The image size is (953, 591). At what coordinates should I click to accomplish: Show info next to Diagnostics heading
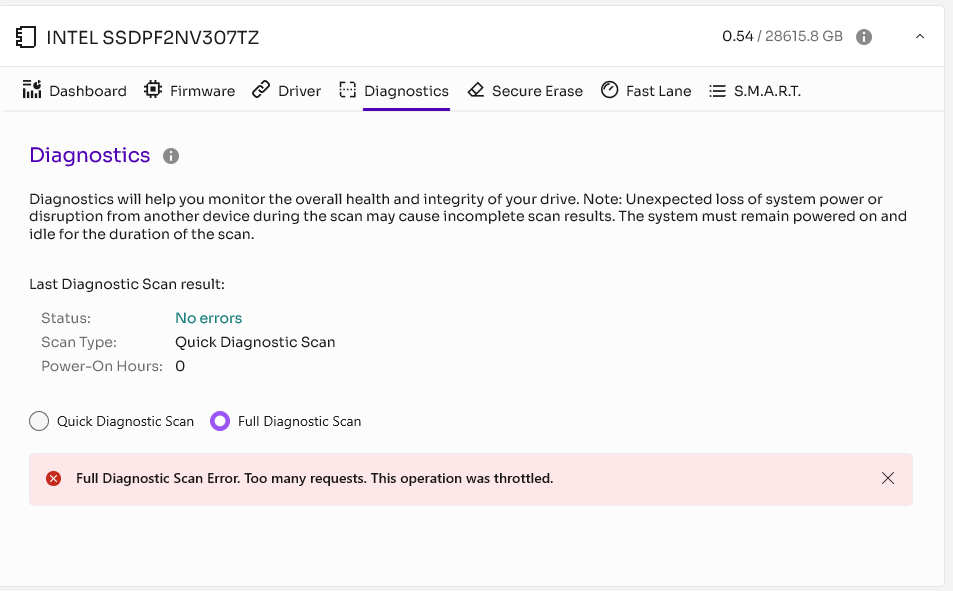[x=171, y=156]
